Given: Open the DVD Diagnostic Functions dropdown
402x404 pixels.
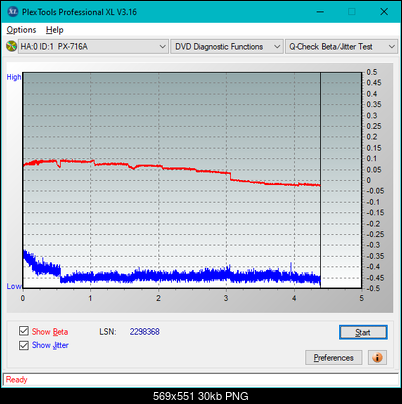Looking at the screenshot, I should pyautogui.click(x=227, y=47).
